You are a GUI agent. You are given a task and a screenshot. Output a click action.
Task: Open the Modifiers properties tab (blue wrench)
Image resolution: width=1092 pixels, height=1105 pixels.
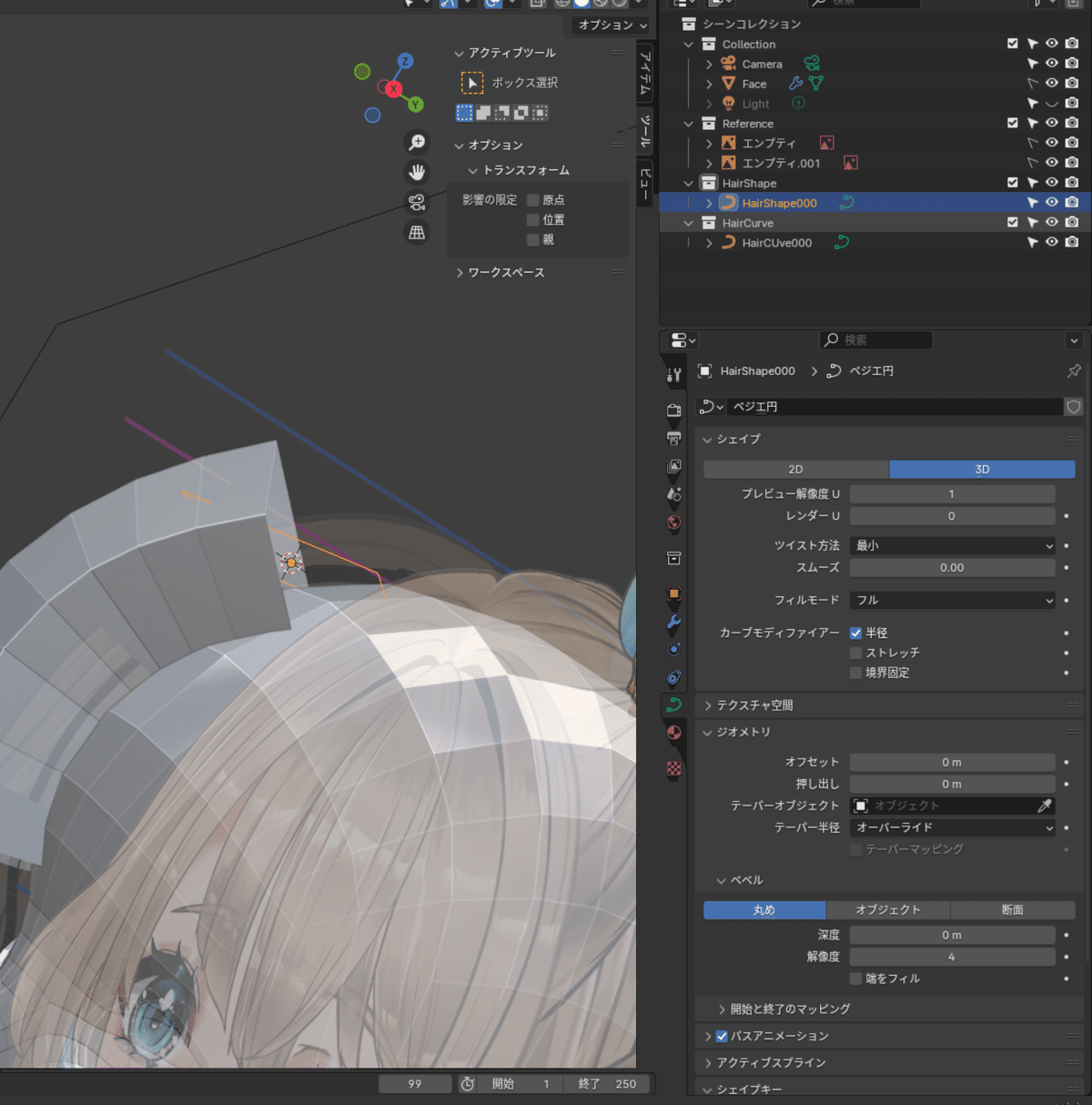(673, 623)
